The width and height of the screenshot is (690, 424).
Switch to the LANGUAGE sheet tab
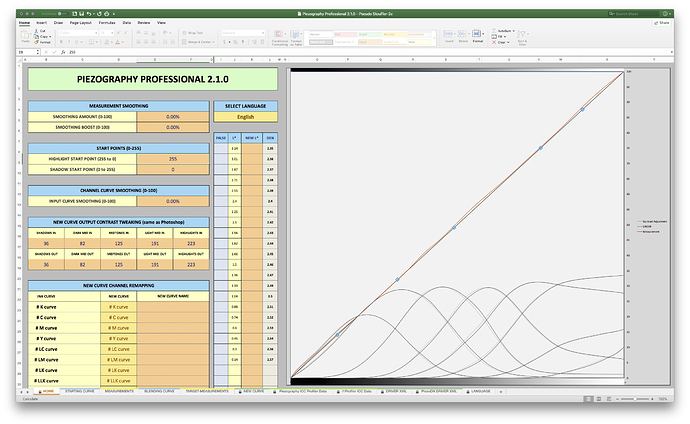pos(481,391)
